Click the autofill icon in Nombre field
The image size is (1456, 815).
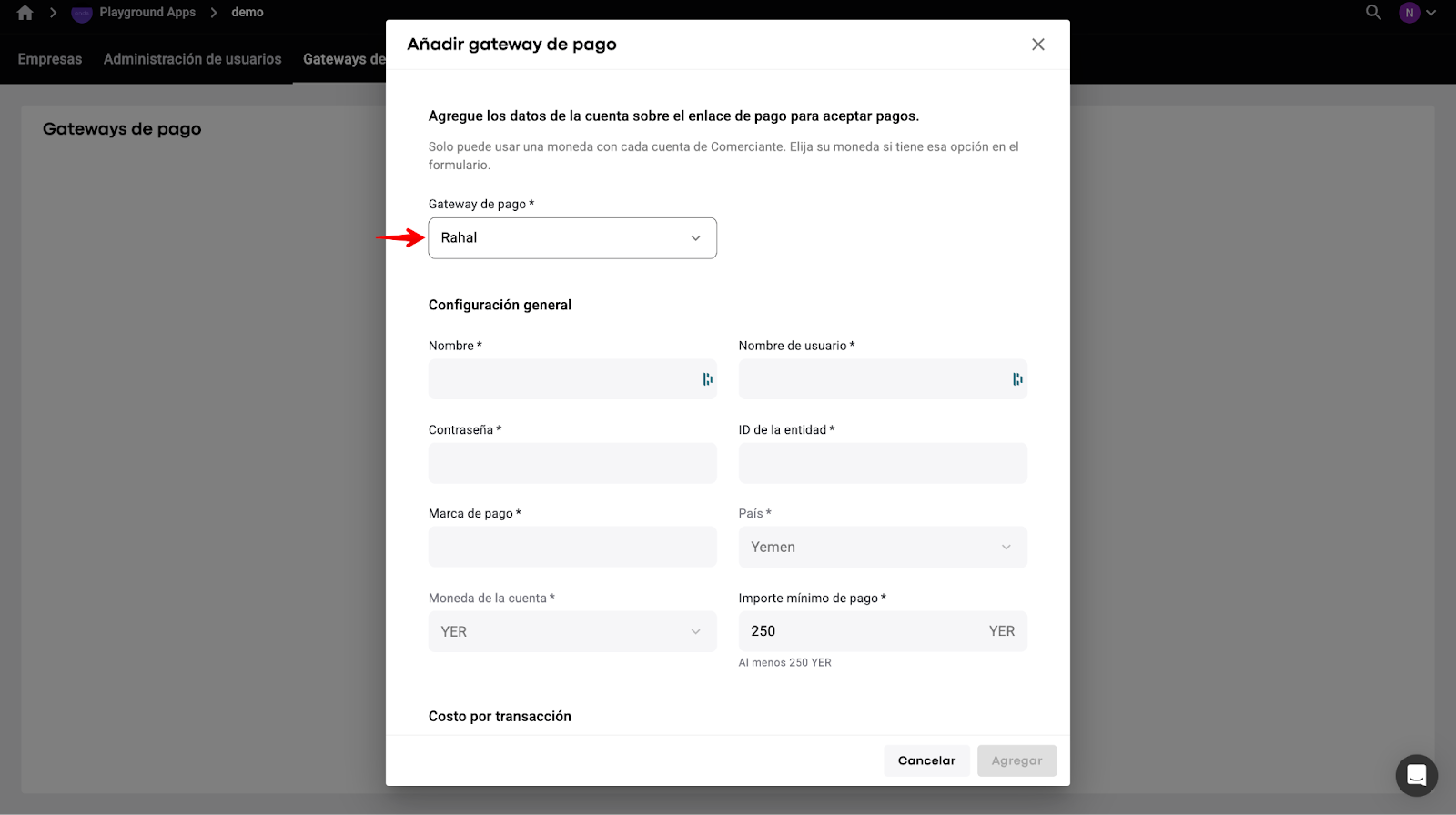pyautogui.click(x=707, y=379)
